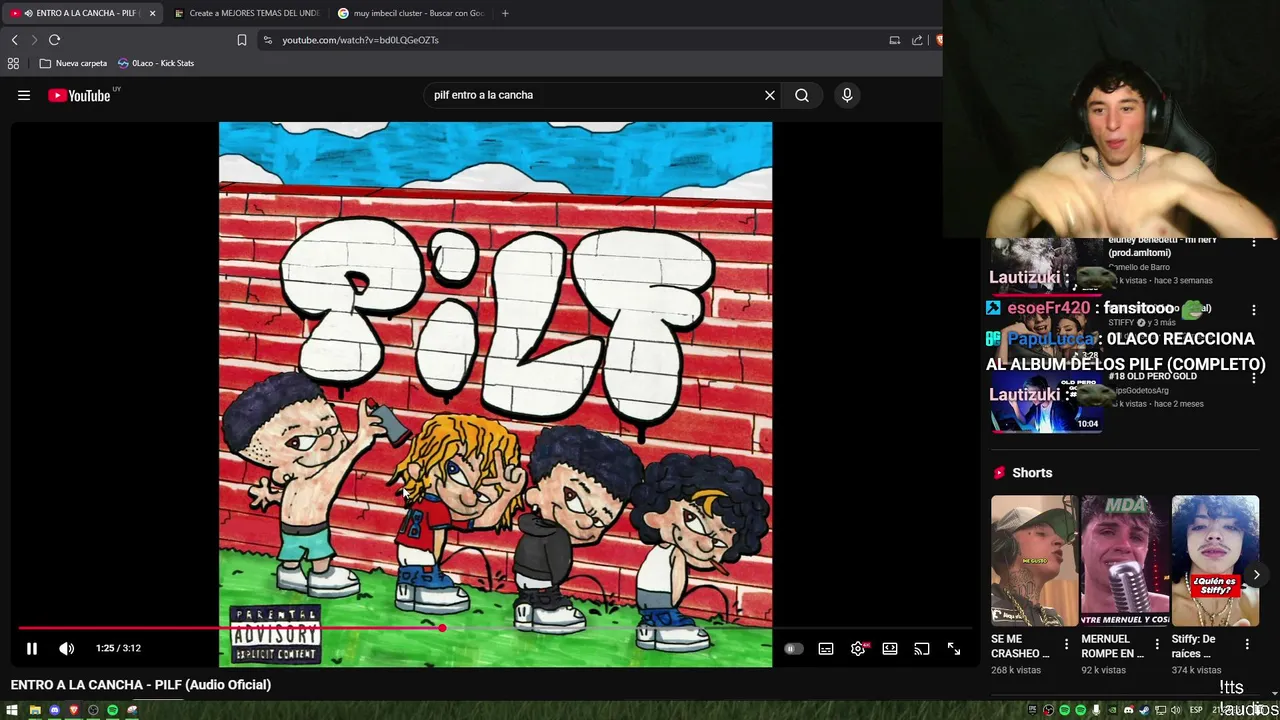Go back with browser back arrow
This screenshot has width=1280, height=720.
14,40
